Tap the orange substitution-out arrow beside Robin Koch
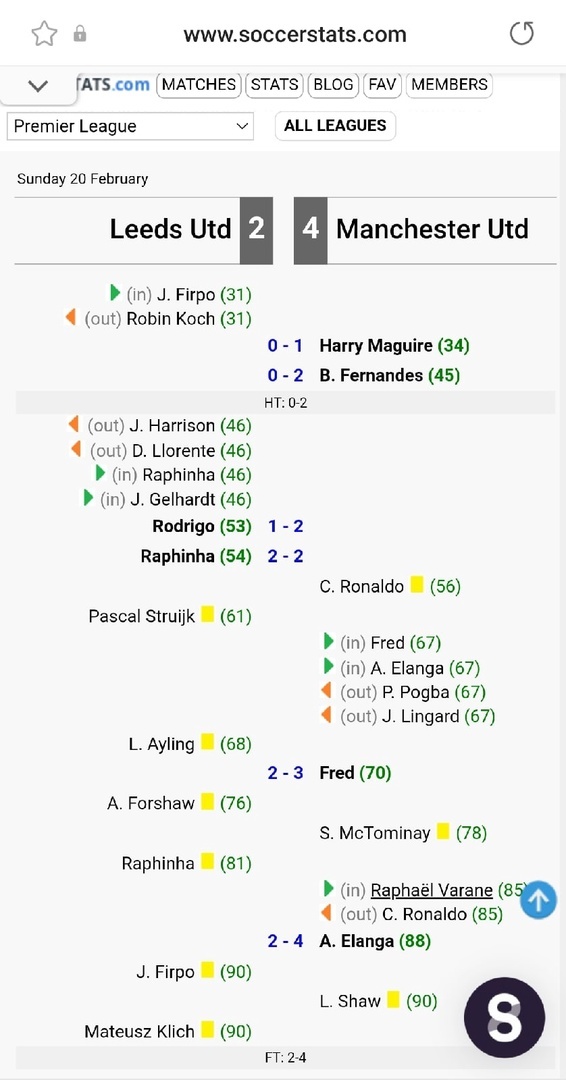This screenshot has width=566, height=1080. coord(70,318)
